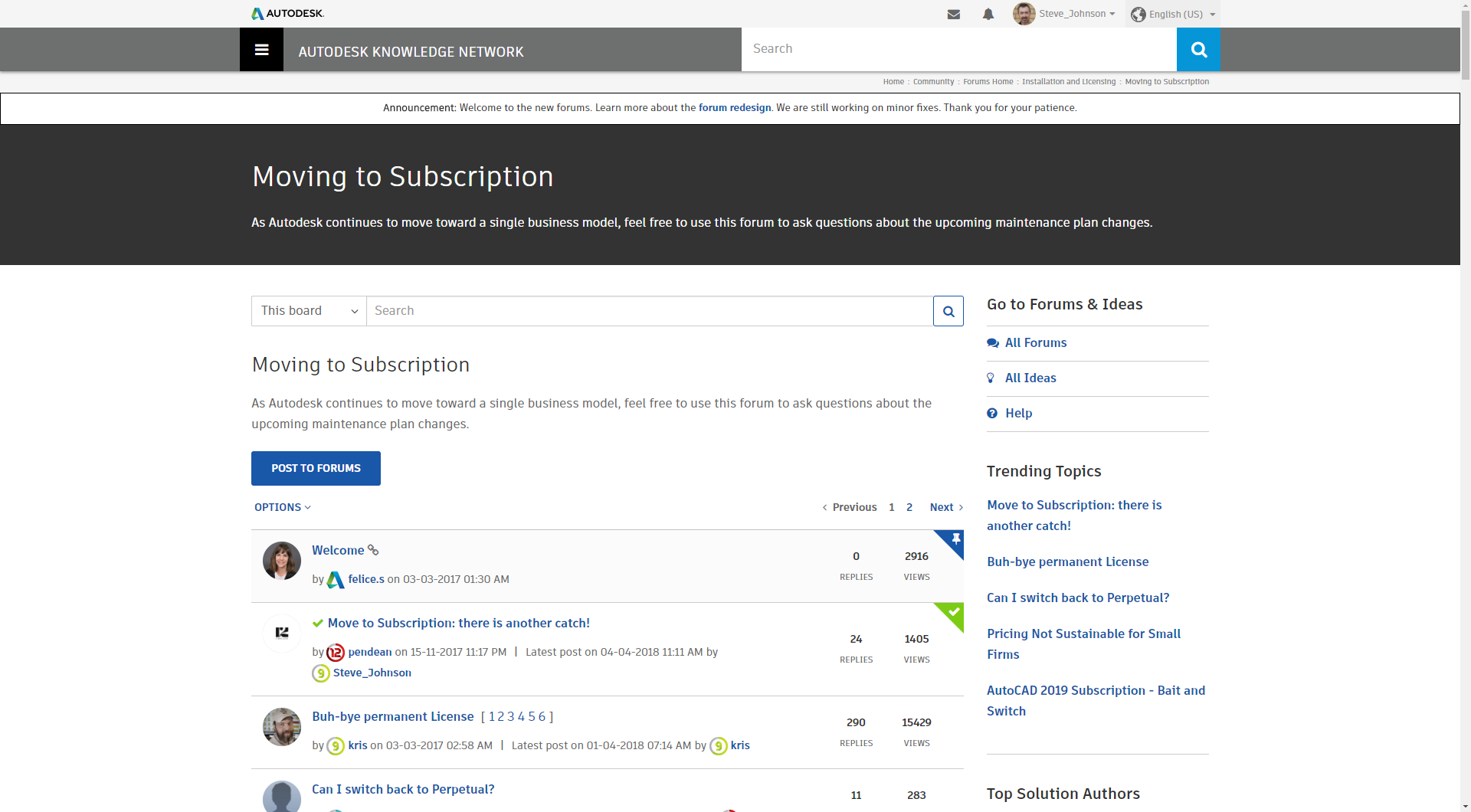Image resolution: width=1471 pixels, height=812 pixels.
Task: Open All Forums sidebar link
Action: coord(1036,342)
